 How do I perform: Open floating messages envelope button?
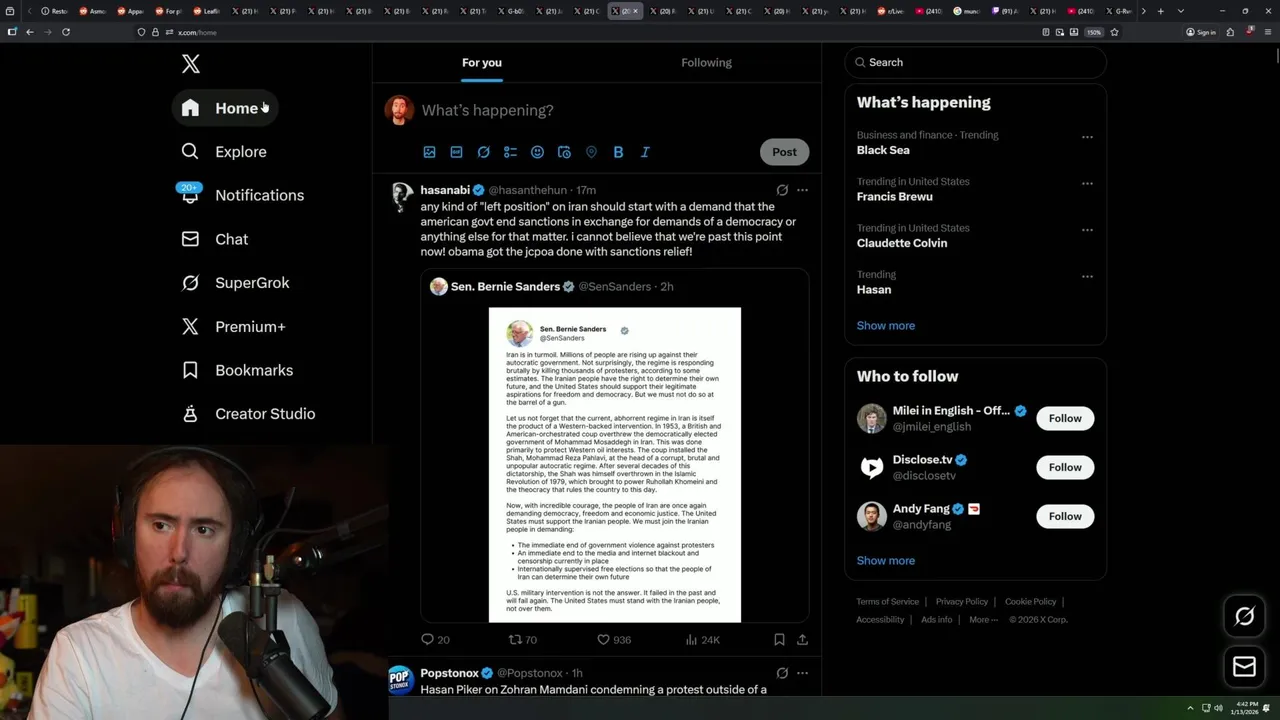click(x=1244, y=666)
